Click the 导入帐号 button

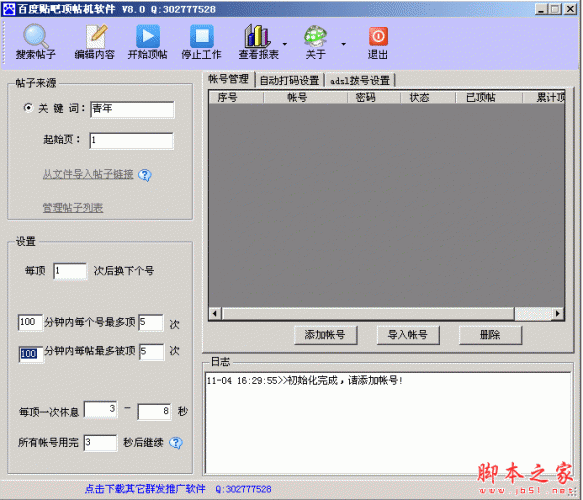[408, 335]
